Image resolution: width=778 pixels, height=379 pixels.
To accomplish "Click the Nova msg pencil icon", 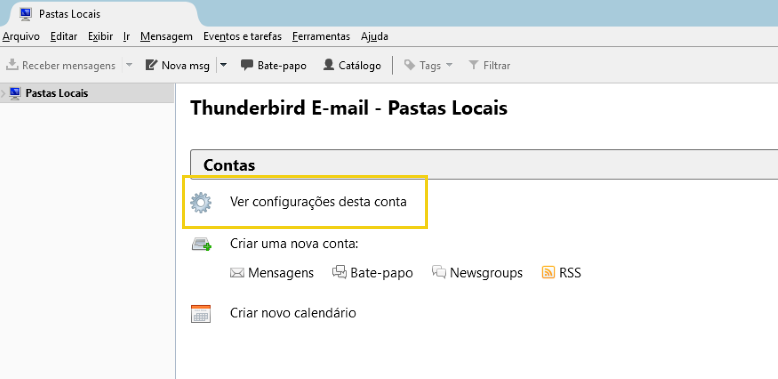I will 151,65.
